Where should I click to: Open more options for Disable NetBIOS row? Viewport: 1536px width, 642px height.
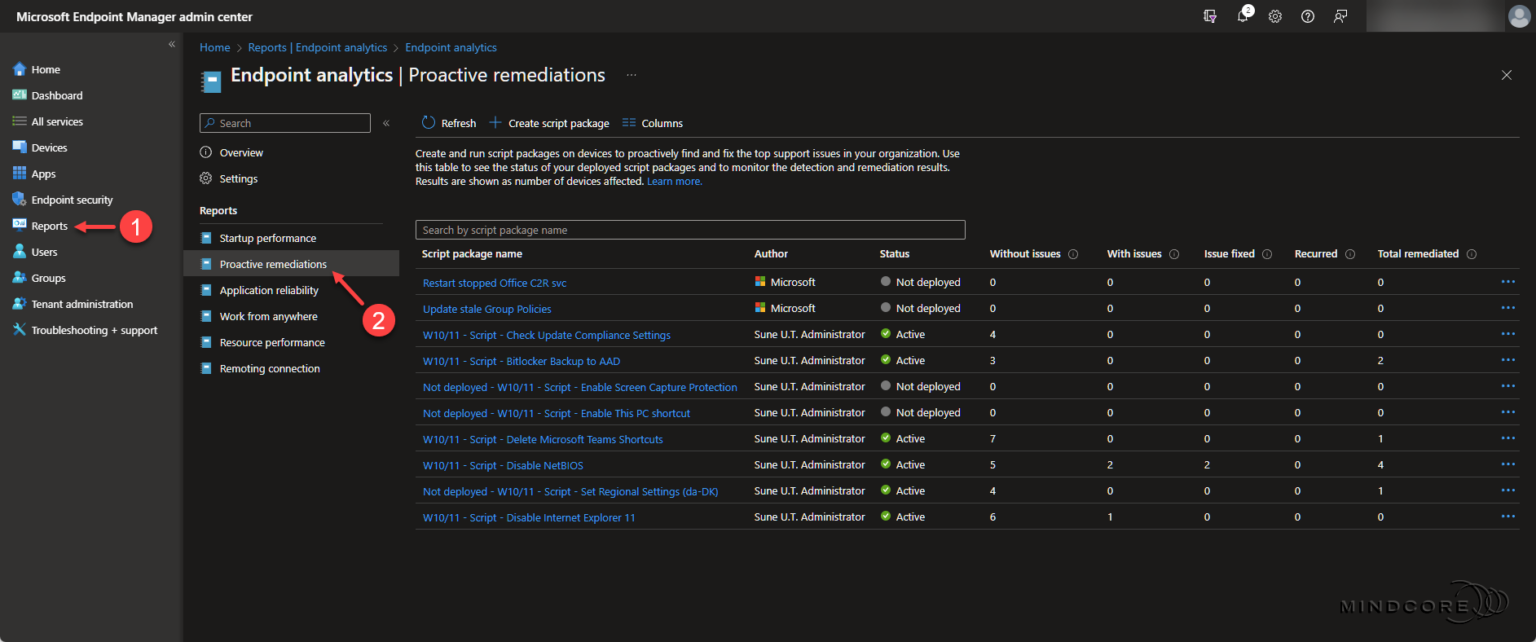point(1508,464)
